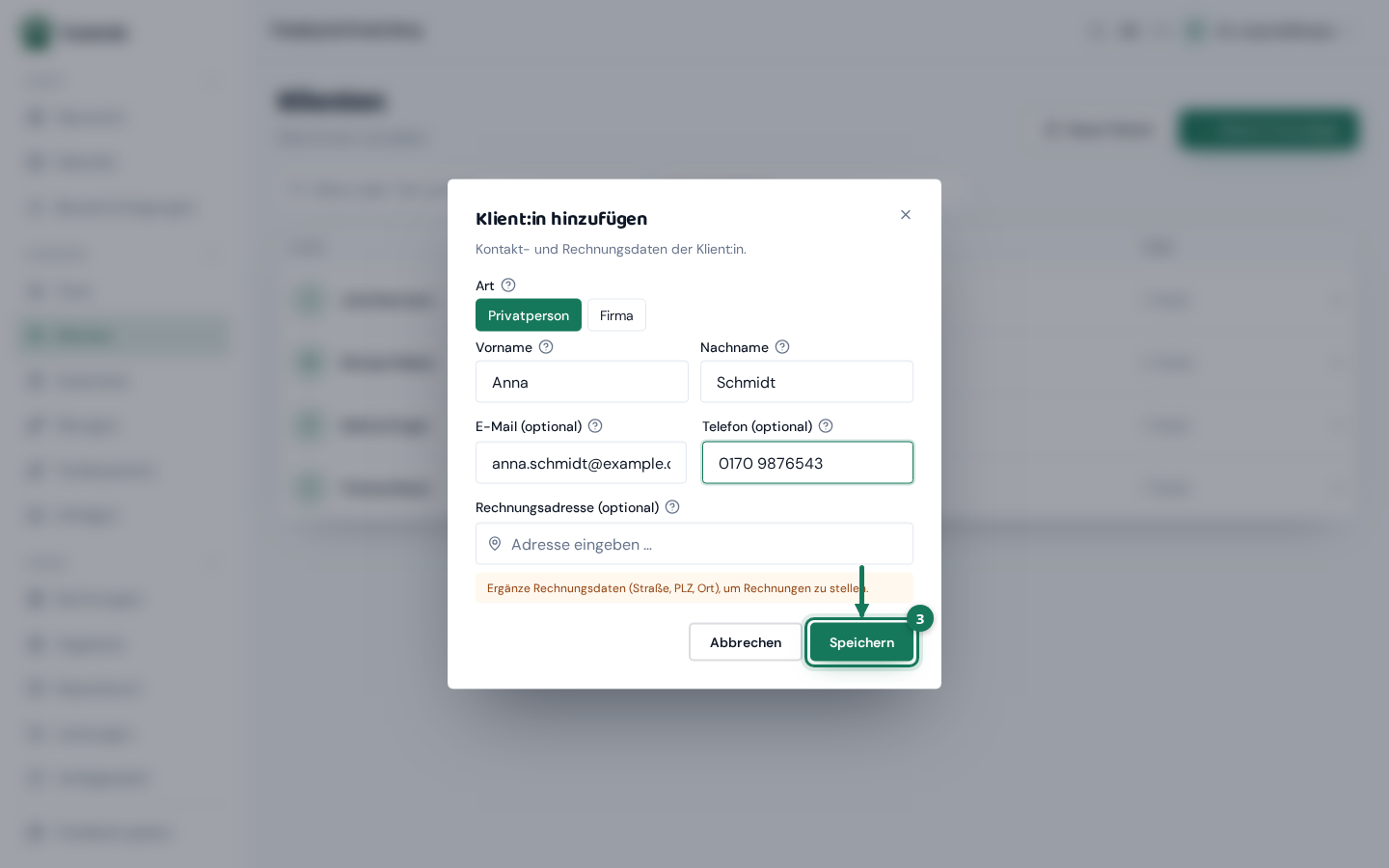Select the Privatperson type option

tap(529, 315)
